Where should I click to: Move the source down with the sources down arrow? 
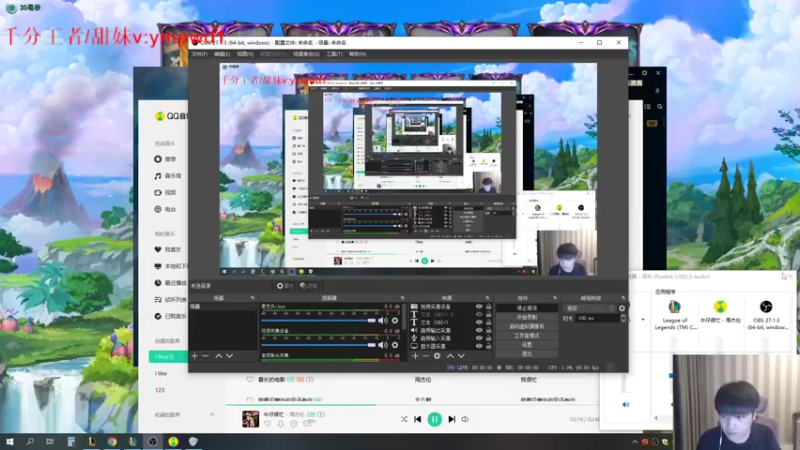click(461, 356)
